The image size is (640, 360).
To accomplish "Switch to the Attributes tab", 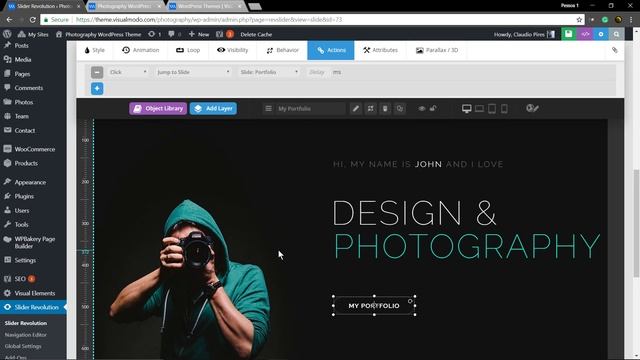I will (380, 50).
